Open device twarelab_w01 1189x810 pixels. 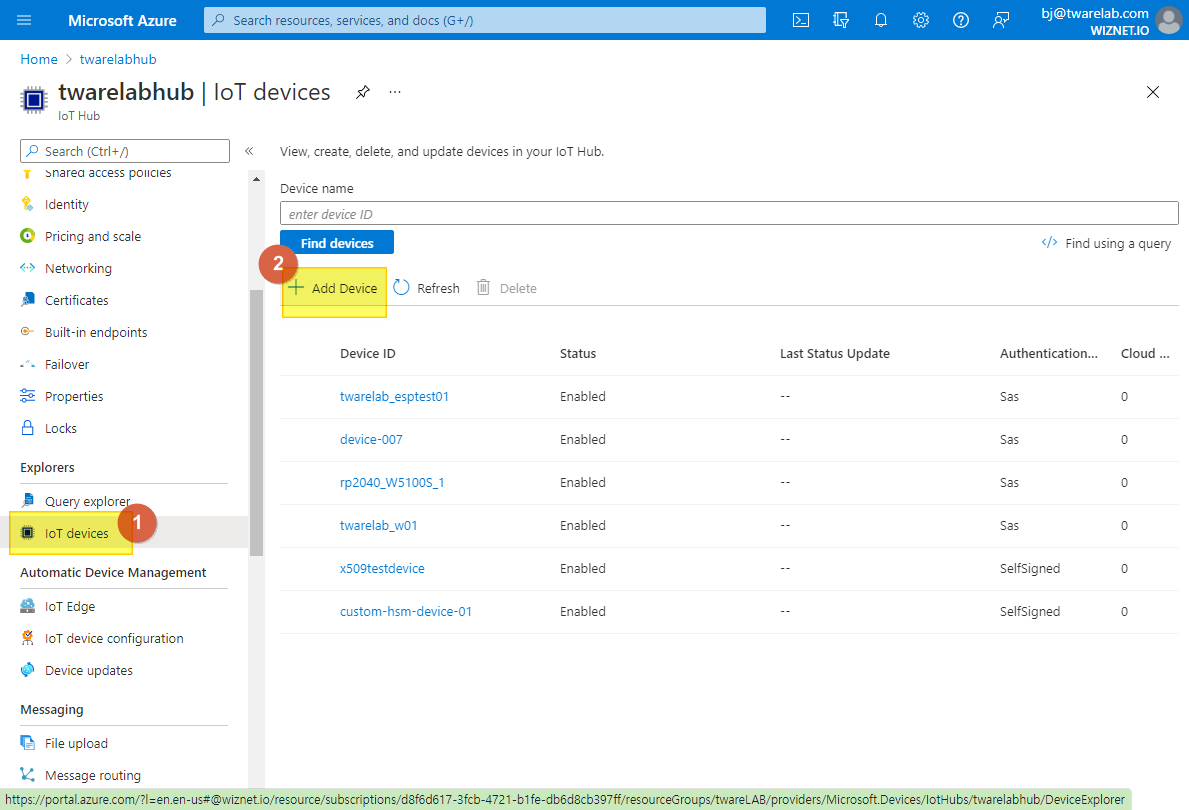tap(378, 525)
